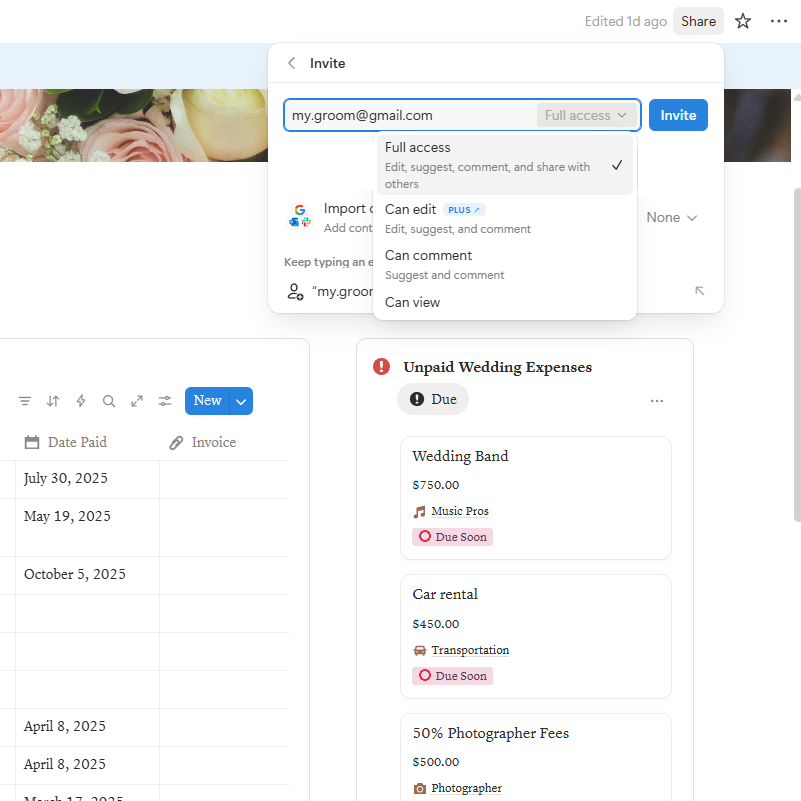The height and width of the screenshot is (801, 801).
Task: Pick Can view permission option
Action: (504, 302)
